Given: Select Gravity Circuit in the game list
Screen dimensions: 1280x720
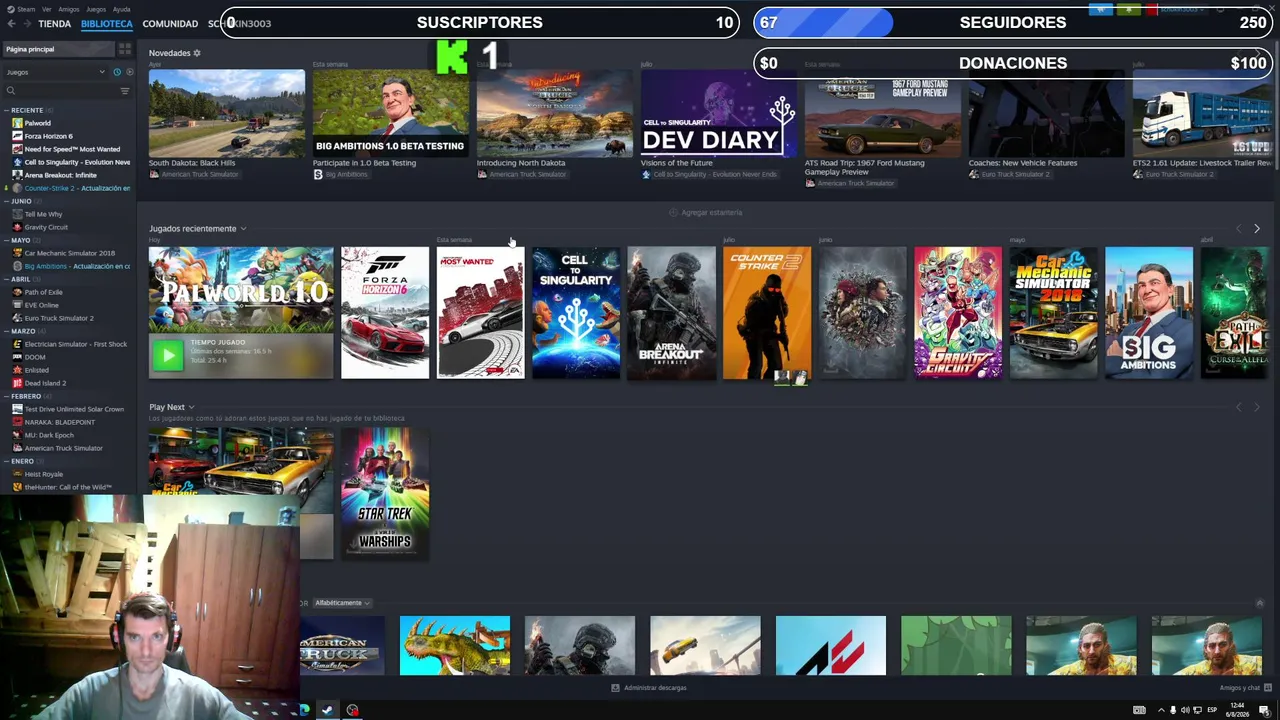Looking at the screenshot, I should tap(46, 227).
